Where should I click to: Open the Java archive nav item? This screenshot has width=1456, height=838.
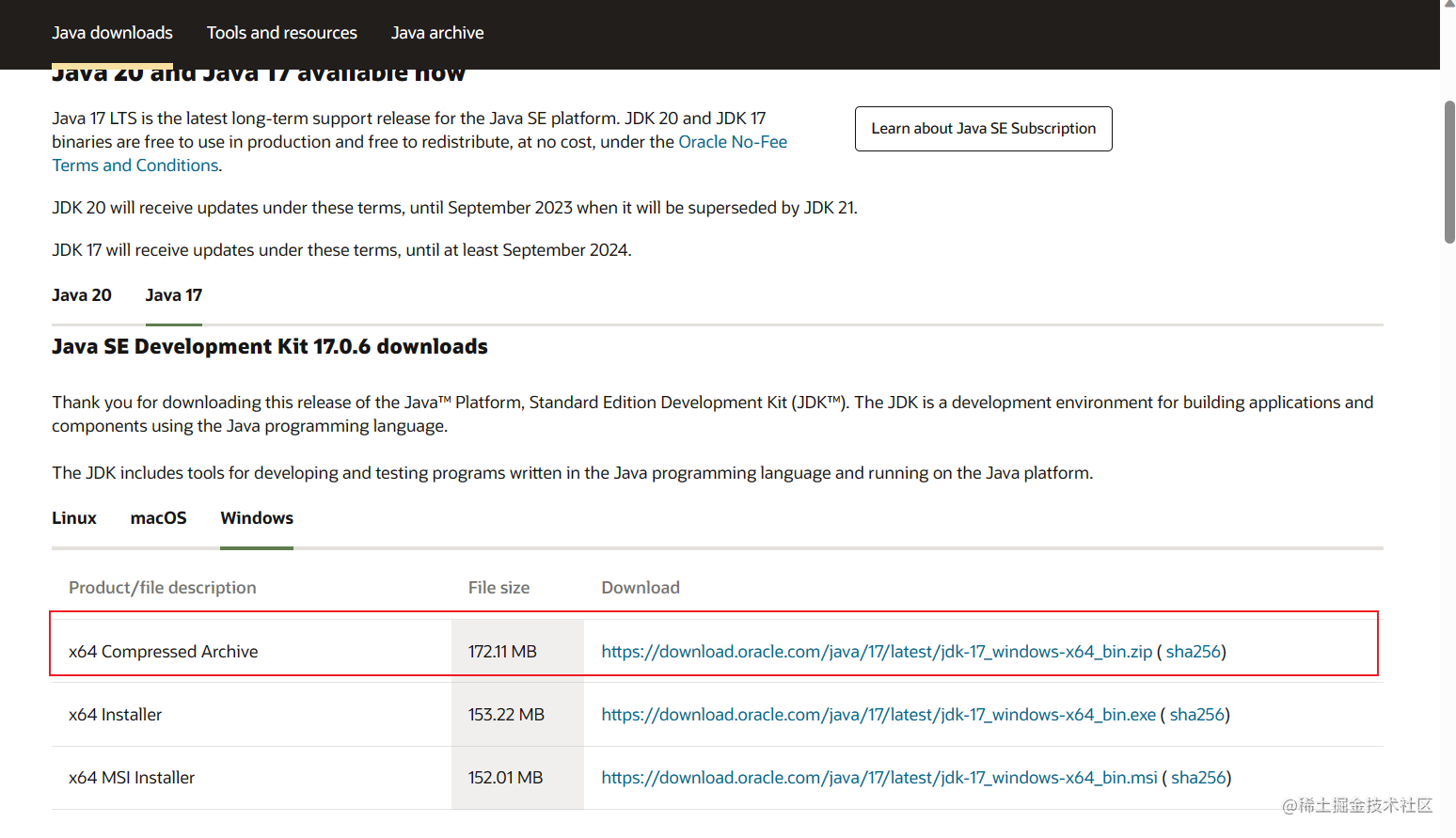point(437,33)
